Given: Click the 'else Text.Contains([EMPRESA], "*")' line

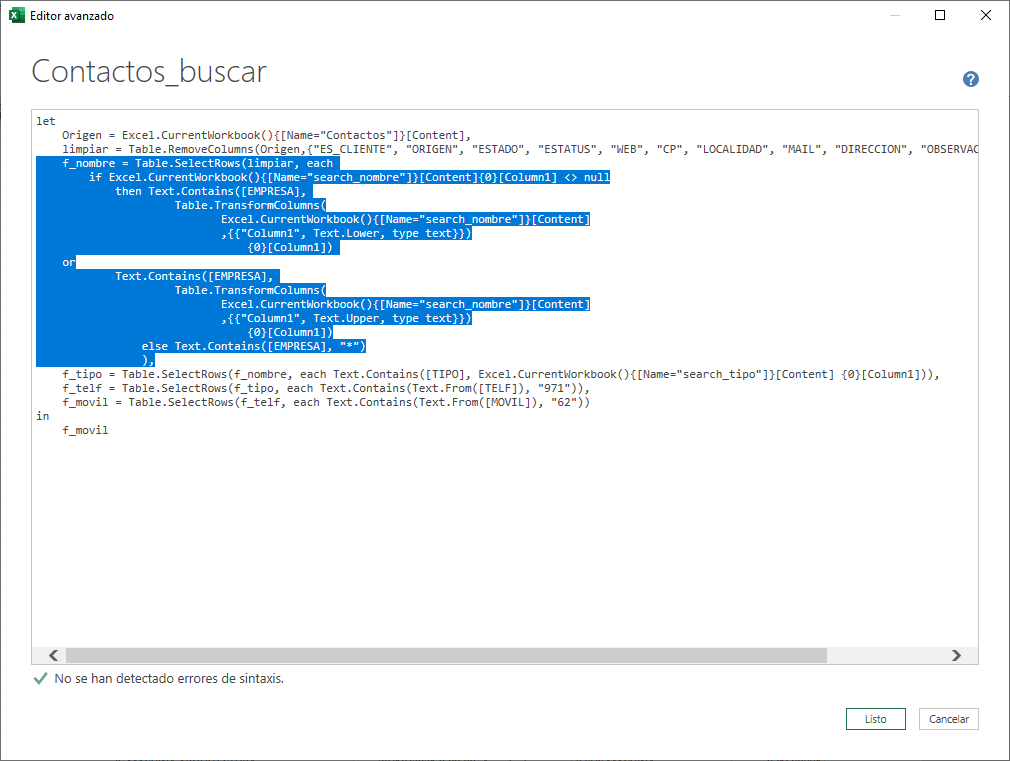Looking at the screenshot, I should click(x=254, y=347).
